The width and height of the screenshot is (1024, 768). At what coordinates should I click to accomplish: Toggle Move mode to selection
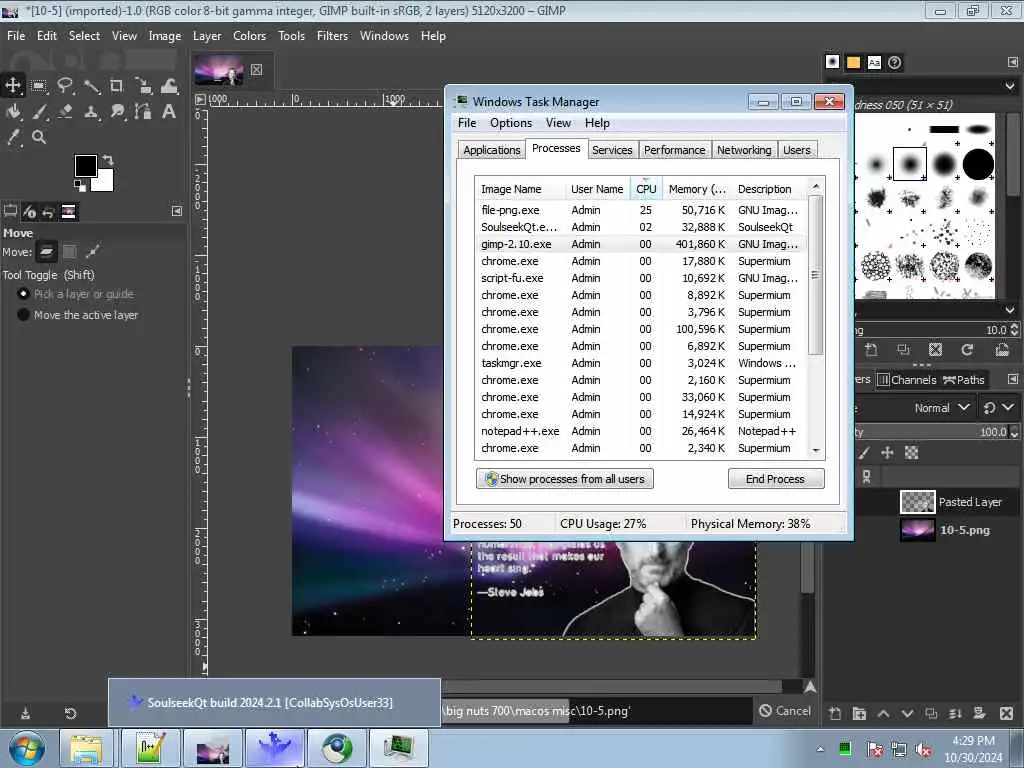[70, 251]
